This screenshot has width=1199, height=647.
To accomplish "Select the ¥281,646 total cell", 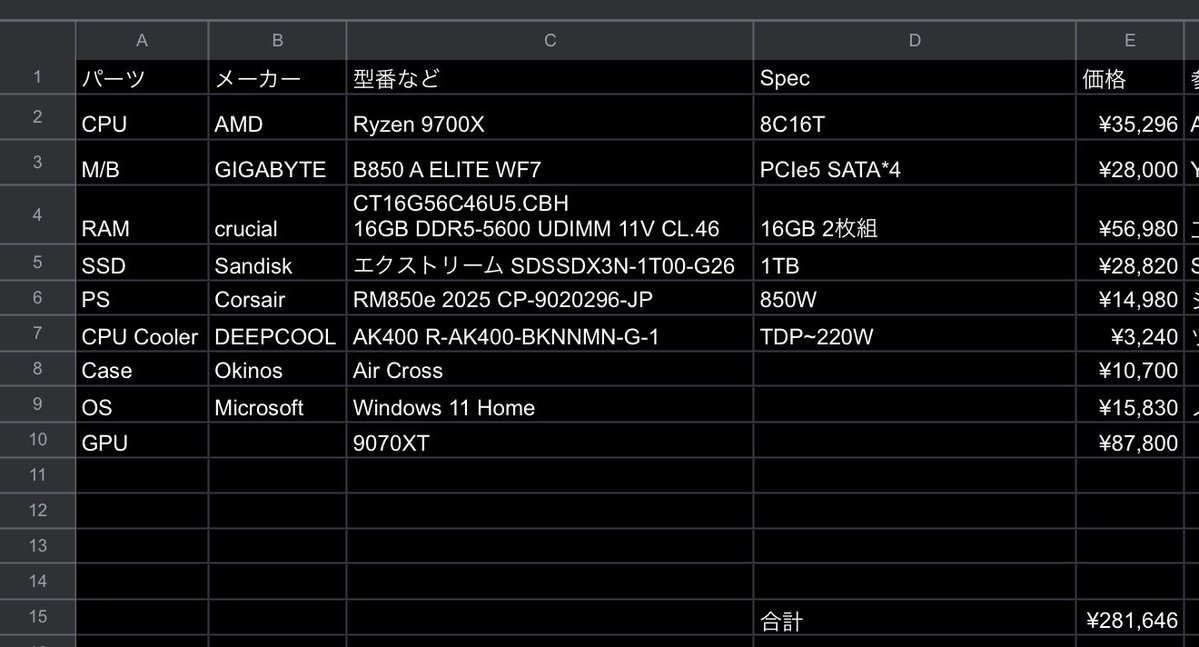I will pos(1129,617).
